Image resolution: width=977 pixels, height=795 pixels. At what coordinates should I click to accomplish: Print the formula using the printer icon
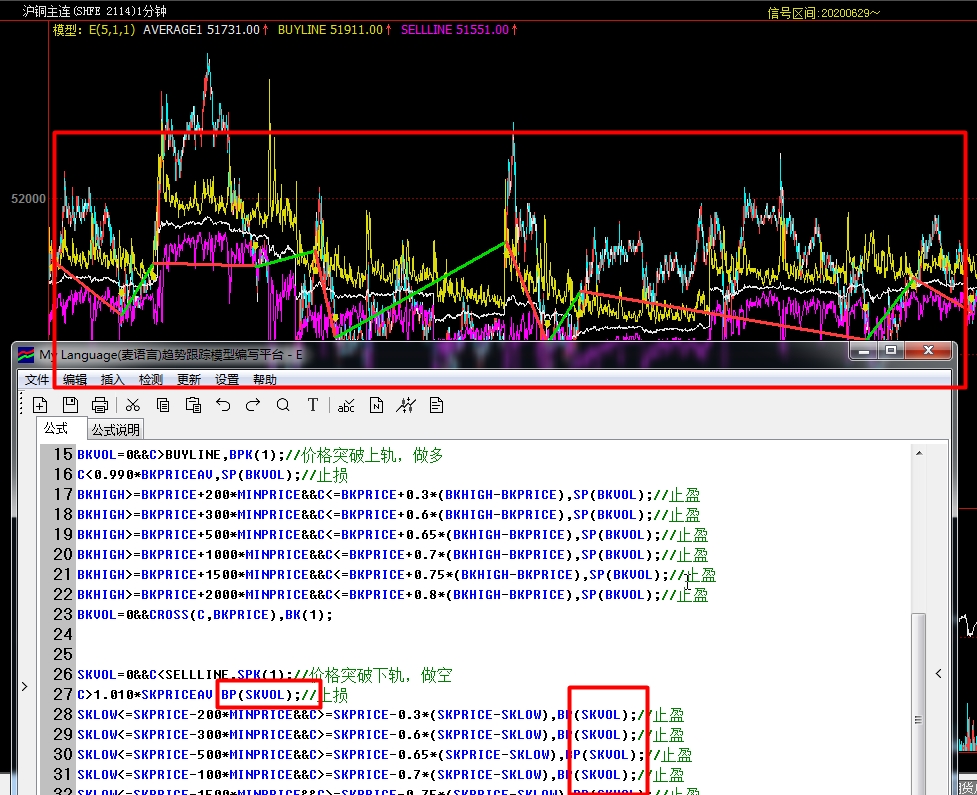click(100, 405)
